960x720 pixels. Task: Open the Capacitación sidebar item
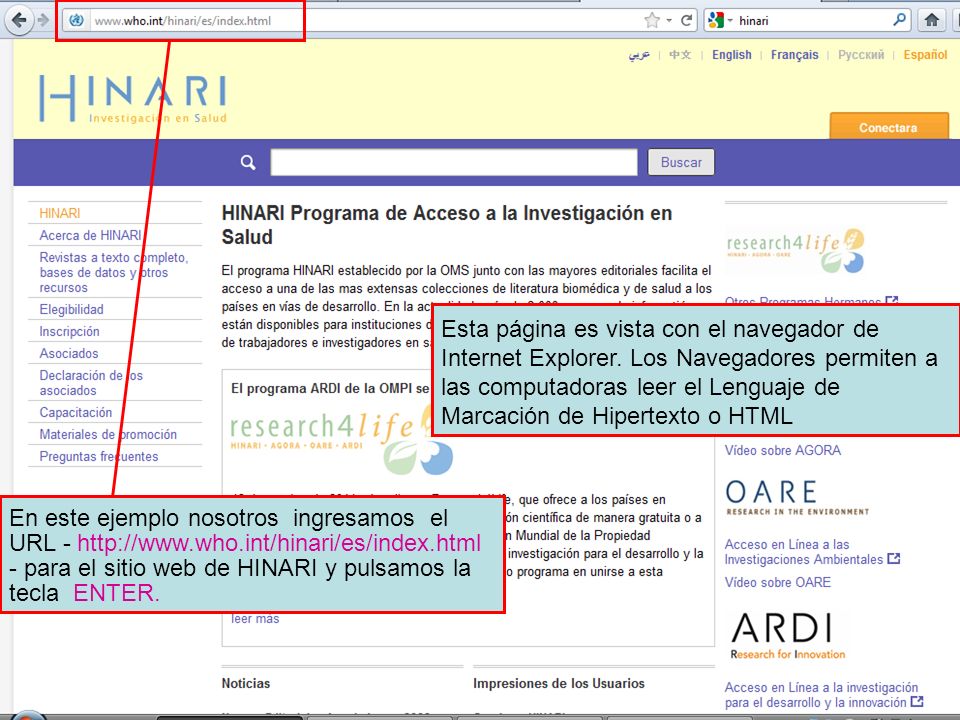tap(75, 412)
